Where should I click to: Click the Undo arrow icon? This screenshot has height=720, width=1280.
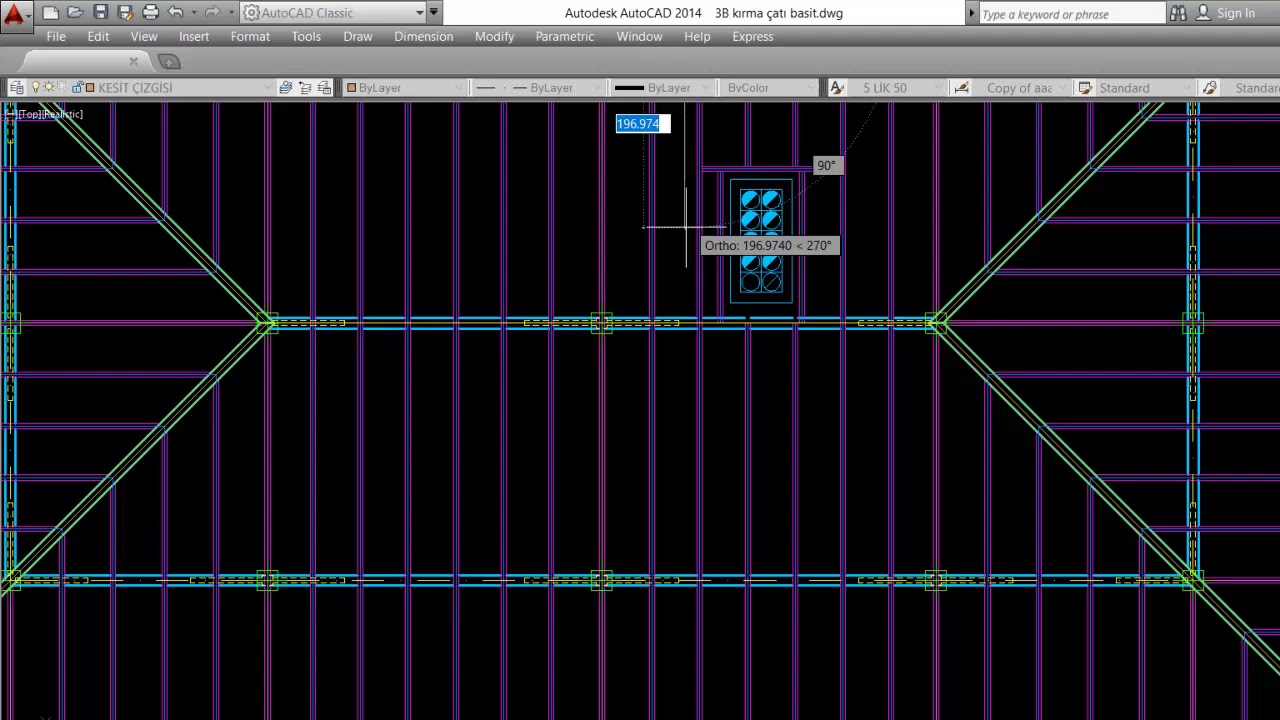(x=176, y=13)
